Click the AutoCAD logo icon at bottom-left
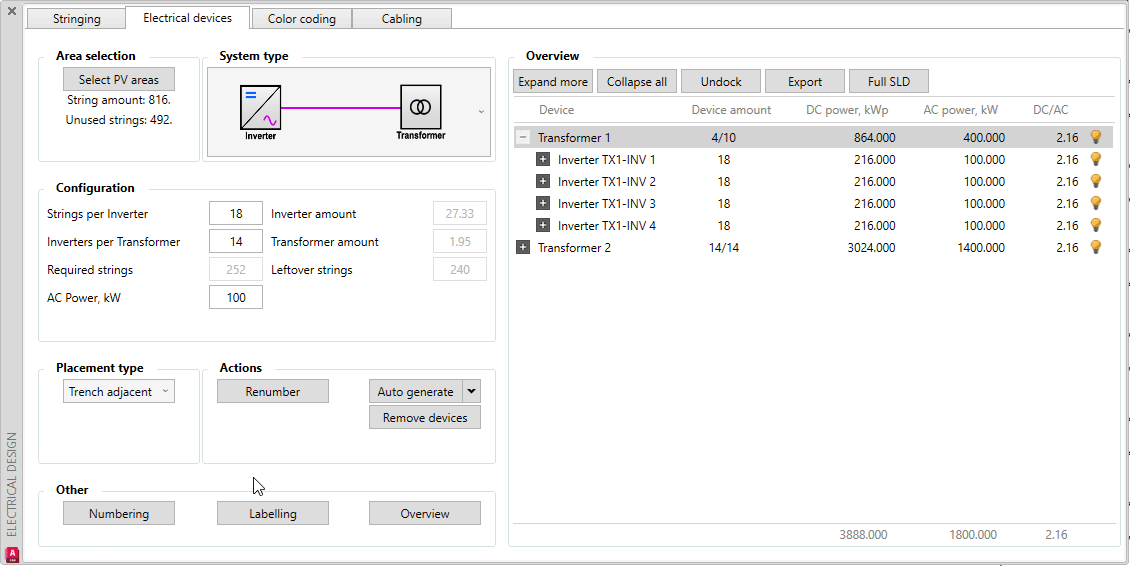The height and width of the screenshot is (566, 1130). (12, 555)
